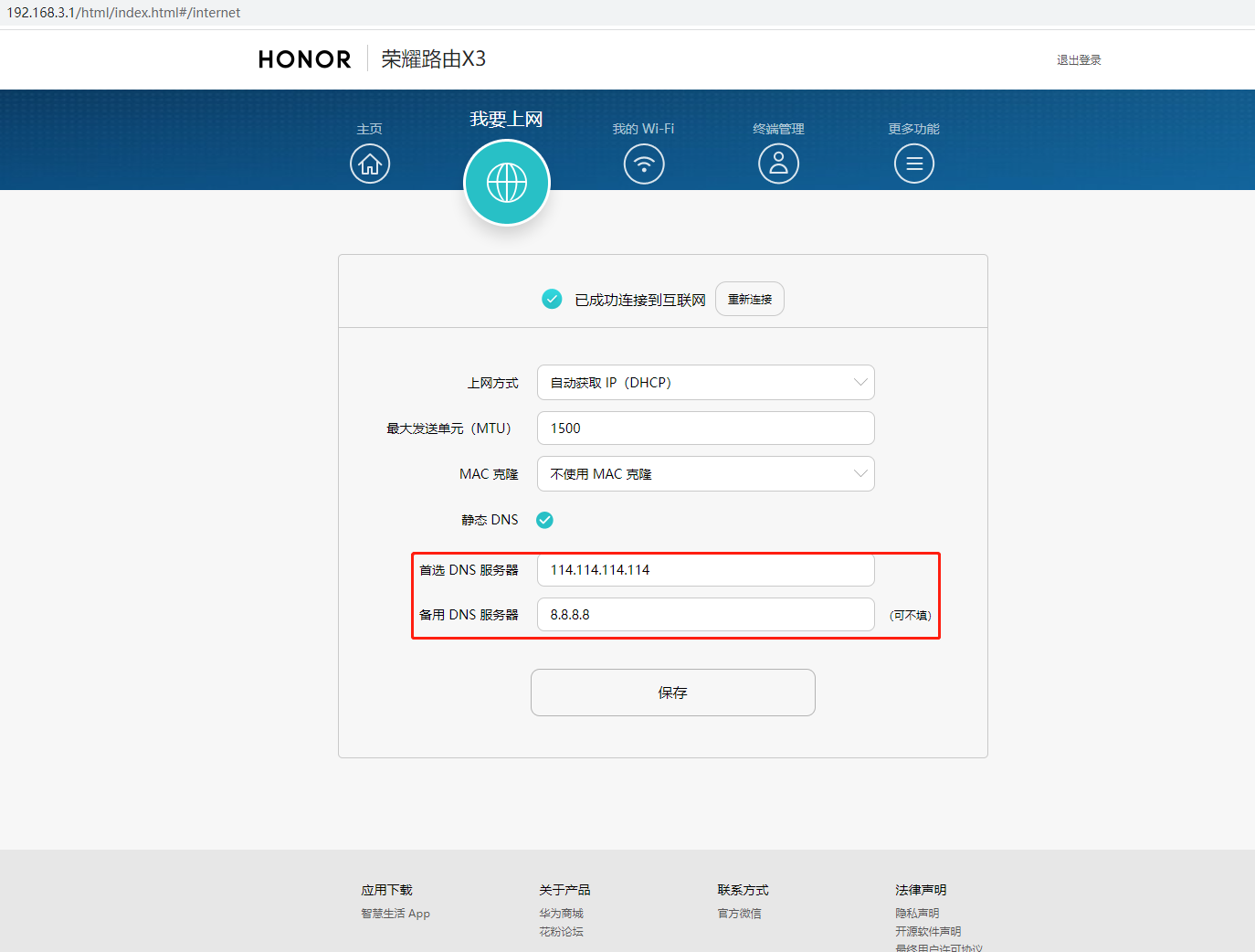Click the browser address bar URL
This screenshot has width=1255, height=952.
(123, 13)
